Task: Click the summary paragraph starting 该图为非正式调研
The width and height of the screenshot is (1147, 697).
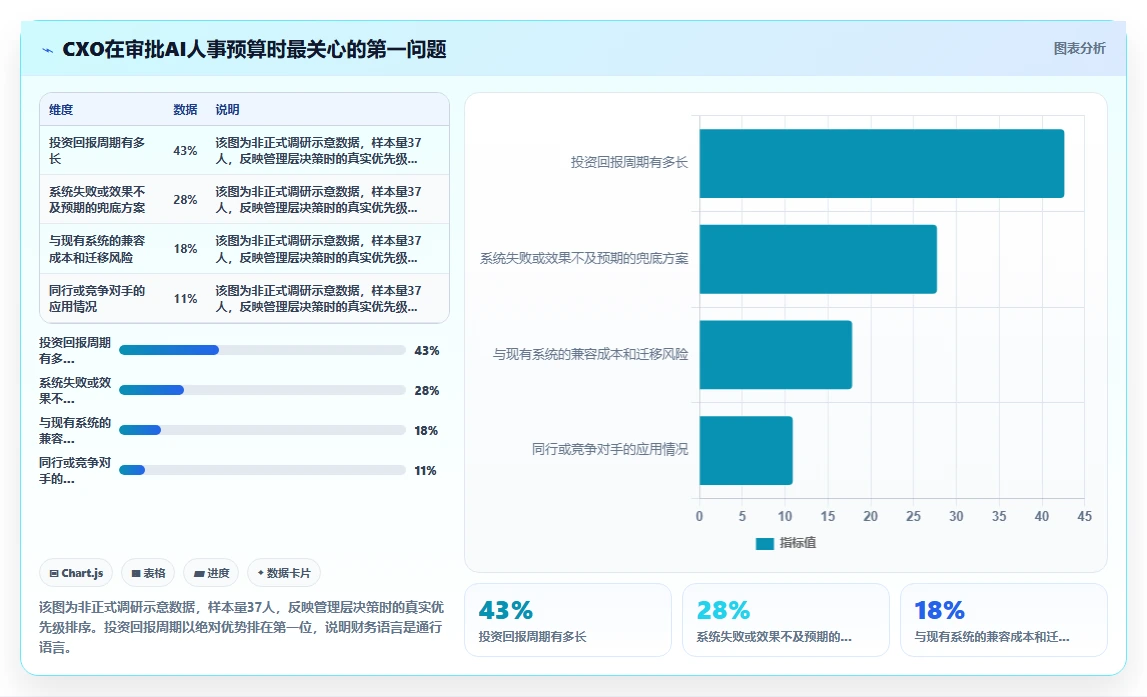Action: pos(241,627)
